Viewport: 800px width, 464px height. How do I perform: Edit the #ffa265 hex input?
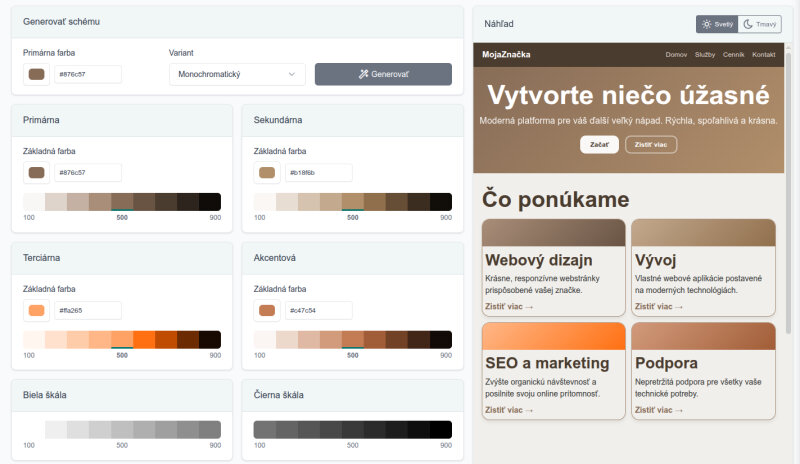[88, 310]
